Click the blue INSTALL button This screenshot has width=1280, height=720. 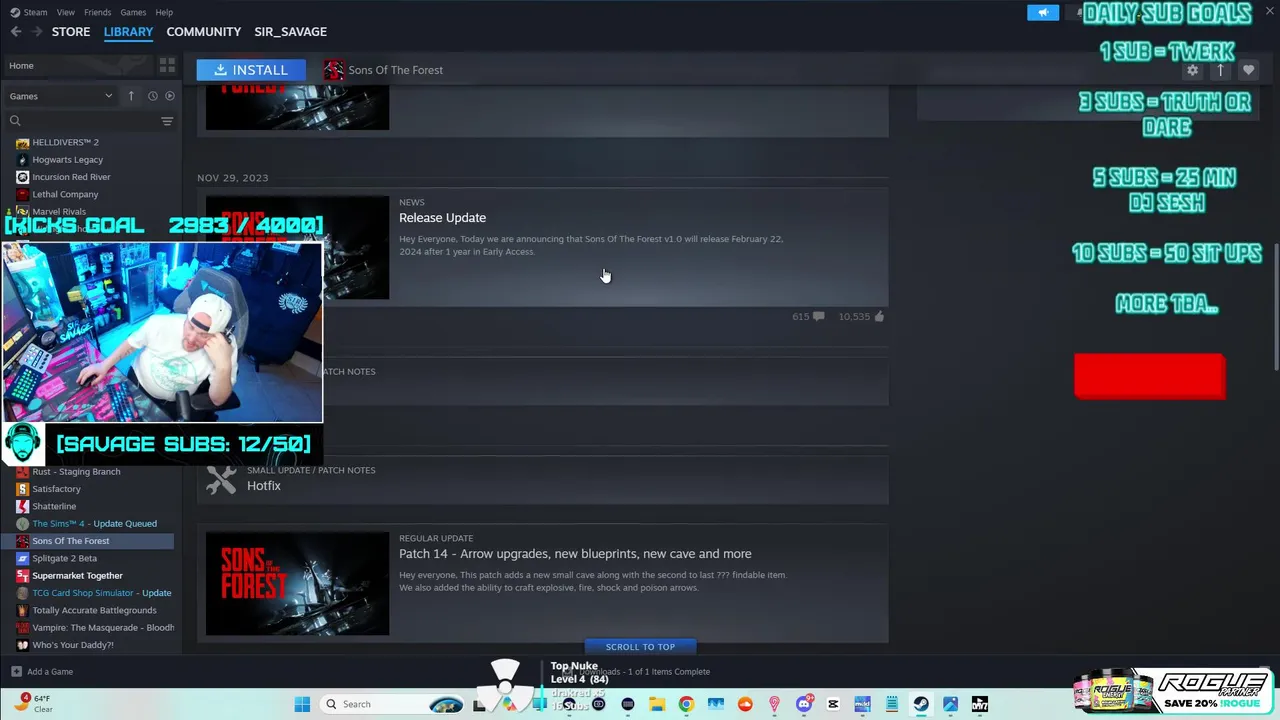pyautogui.click(x=251, y=70)
